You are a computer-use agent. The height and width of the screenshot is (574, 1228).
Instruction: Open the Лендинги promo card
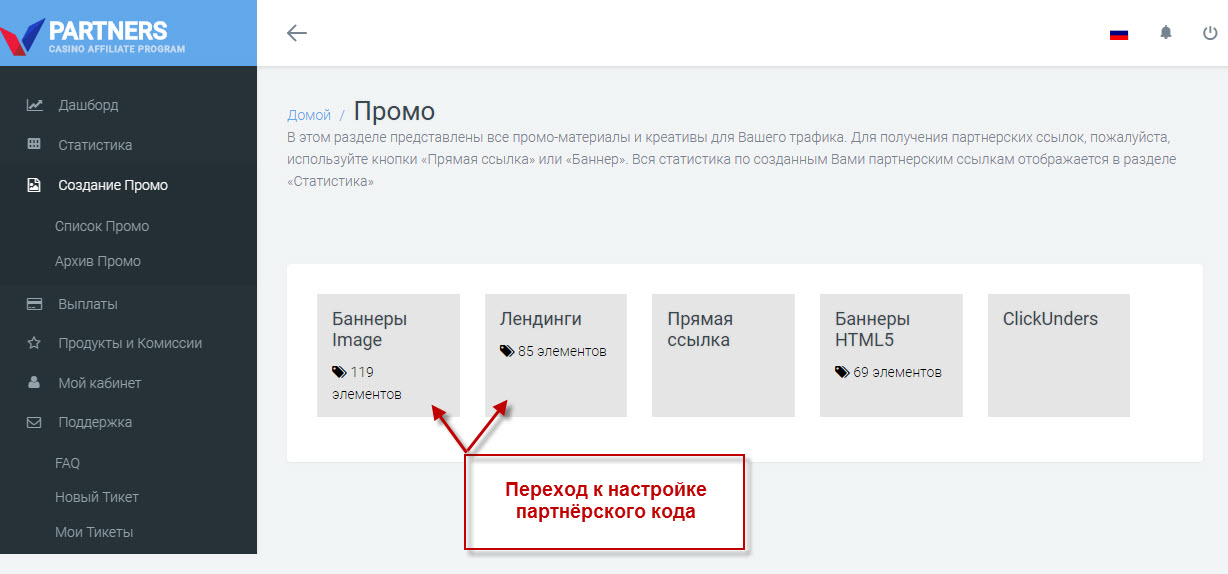pyautogui.click(x=556, y=355)
